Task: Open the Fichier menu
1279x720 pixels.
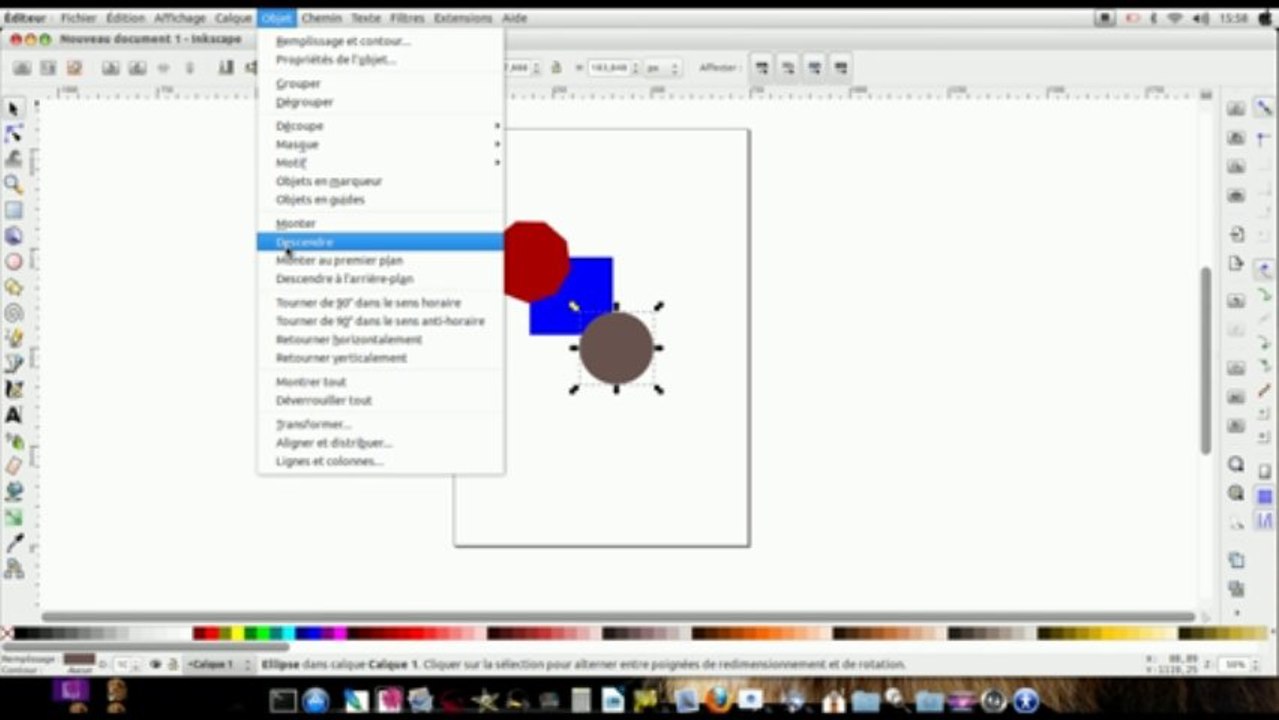Action: [x=78, y=18]
